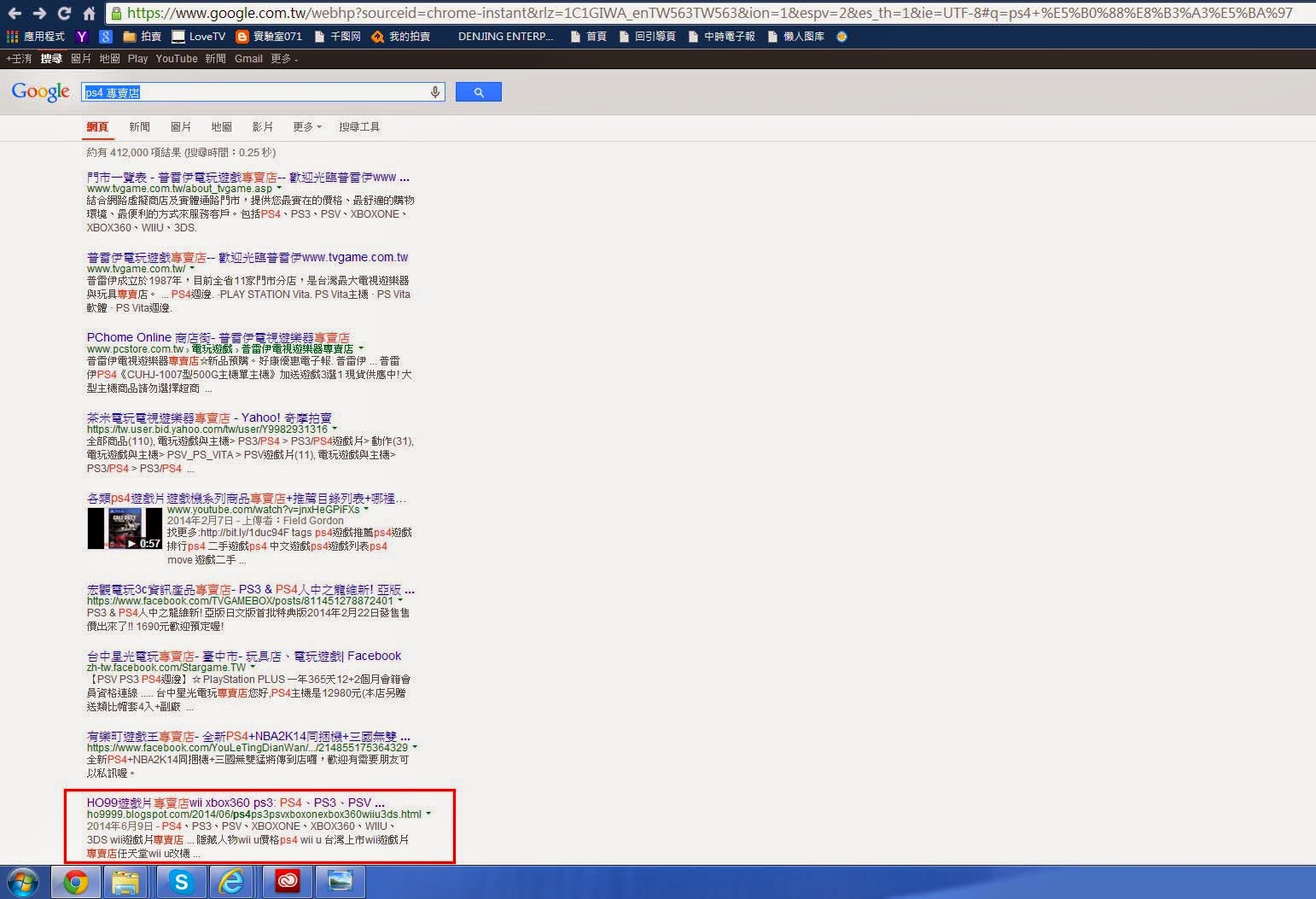
Task: Open the 實驗室071 Blogger bookmark
Action: coord(269,37)
